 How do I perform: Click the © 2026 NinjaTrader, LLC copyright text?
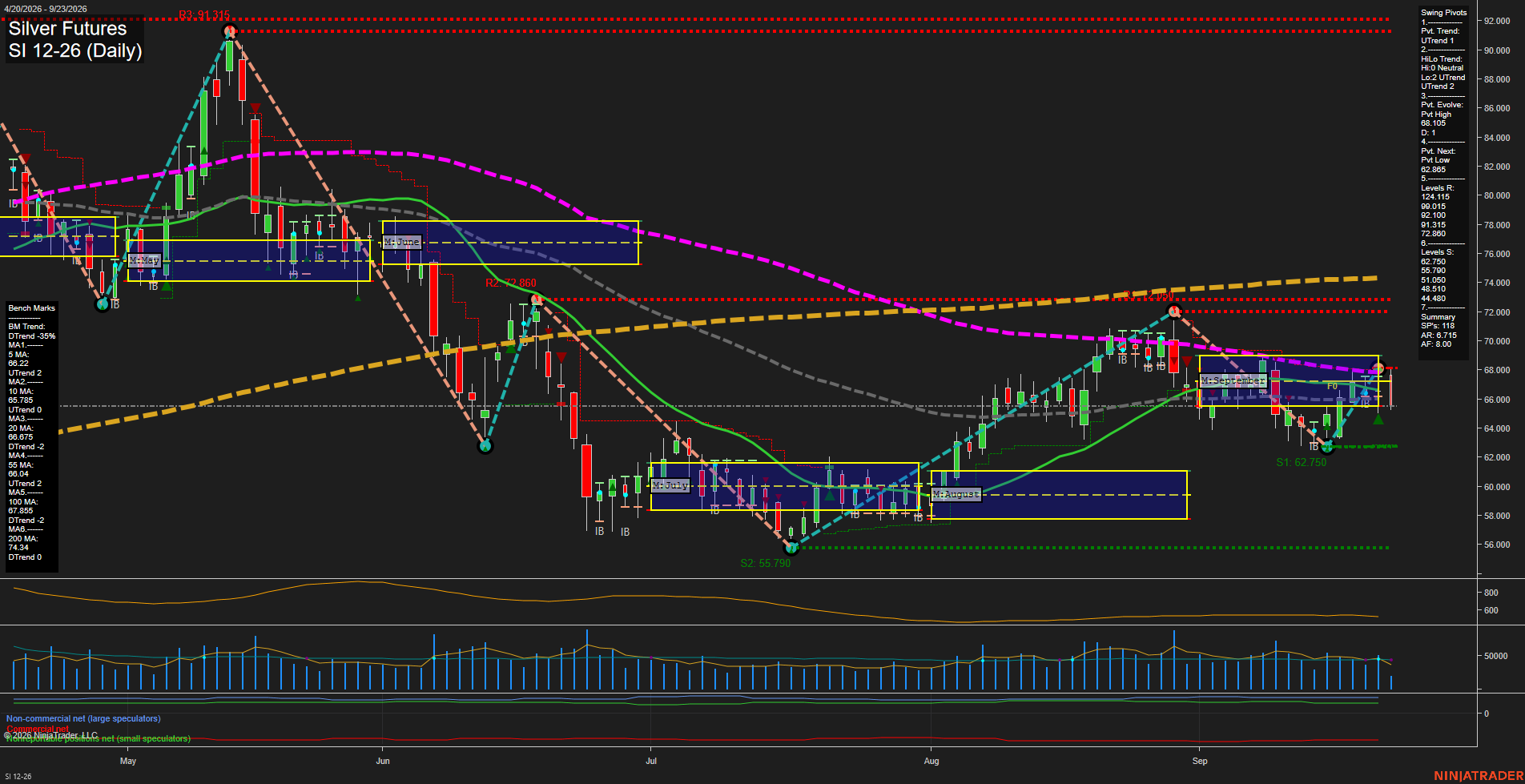(50, 735)
